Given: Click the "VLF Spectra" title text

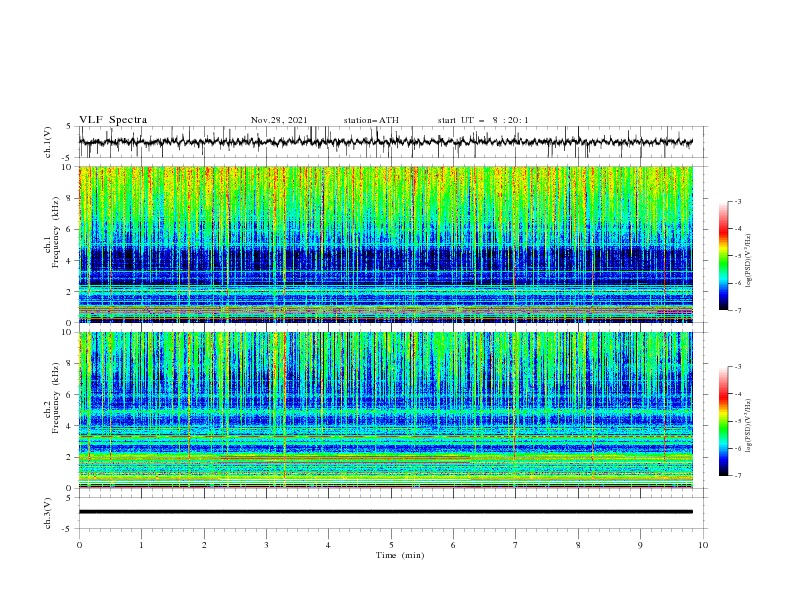Looking at the screenshot, I should pos(113,120).
